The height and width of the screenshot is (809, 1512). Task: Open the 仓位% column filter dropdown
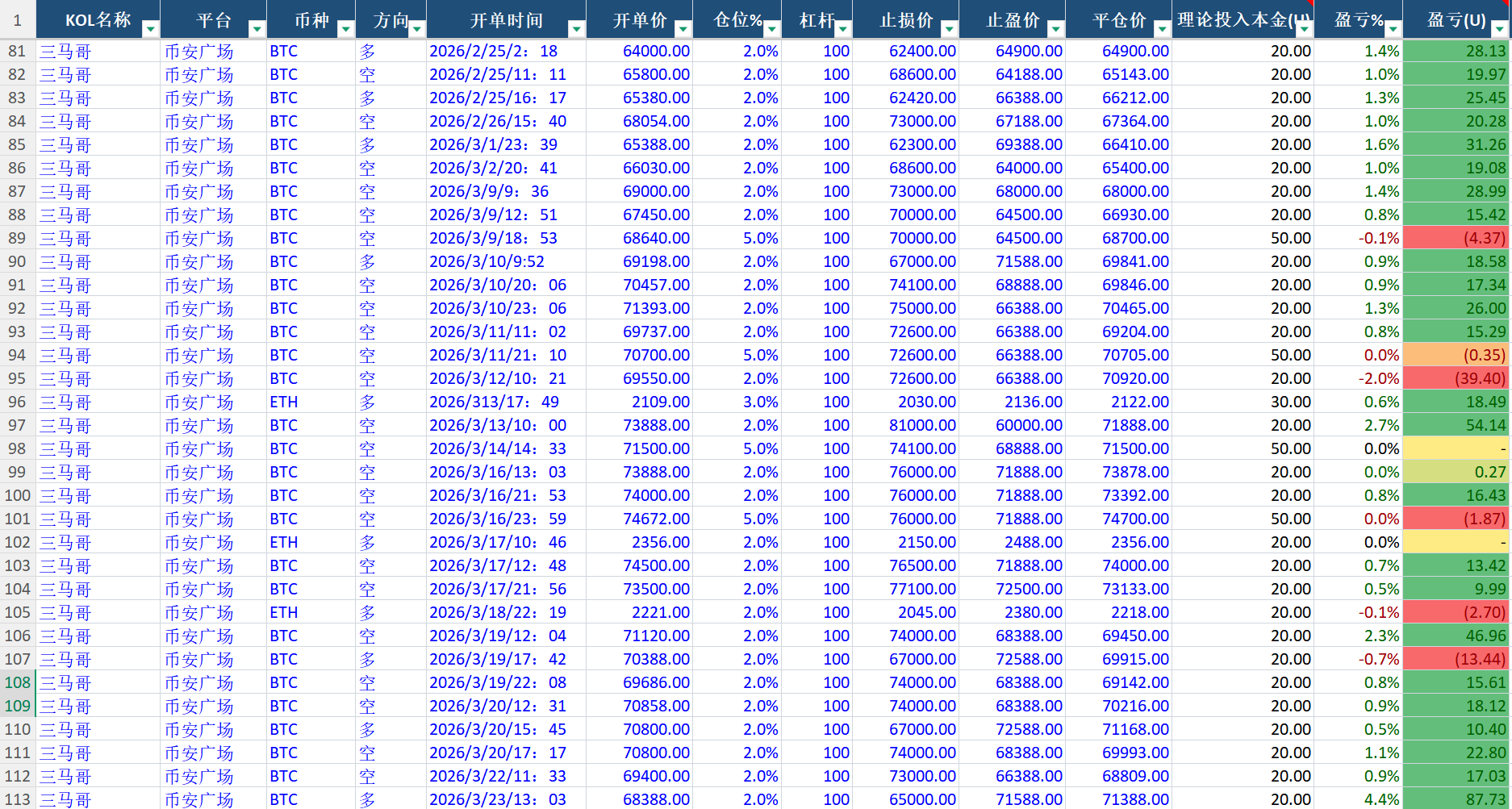tap(771, 29)
